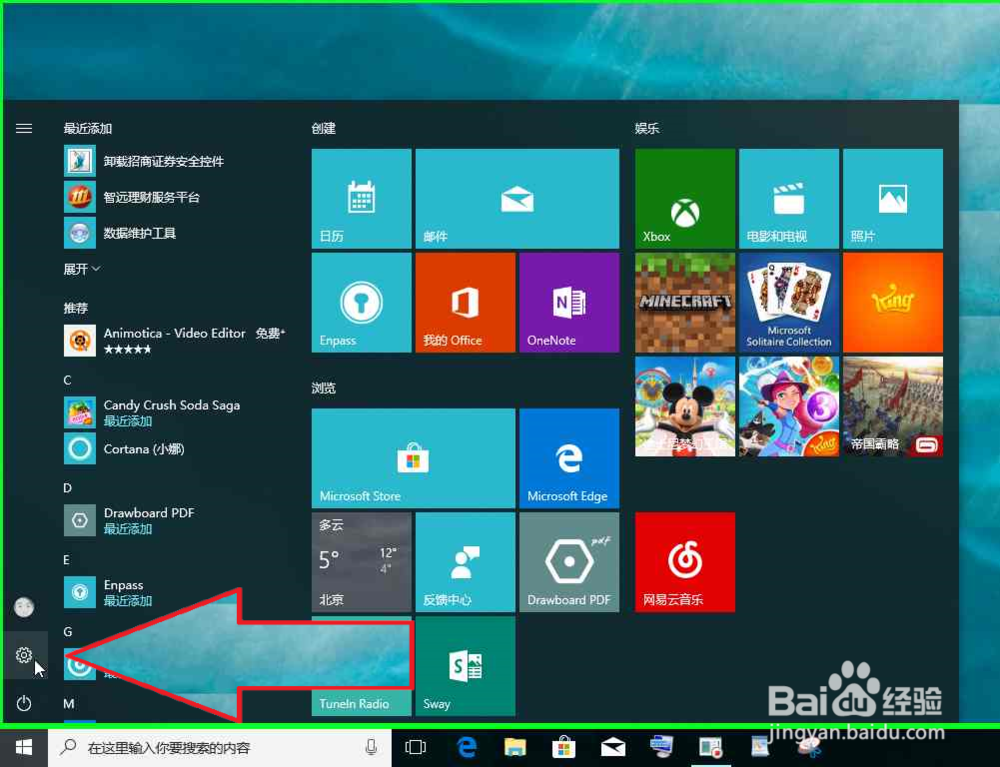Click the Windows Start button
The width and height of the screenshot is (1000, 767).
click(x=24, y=747)
